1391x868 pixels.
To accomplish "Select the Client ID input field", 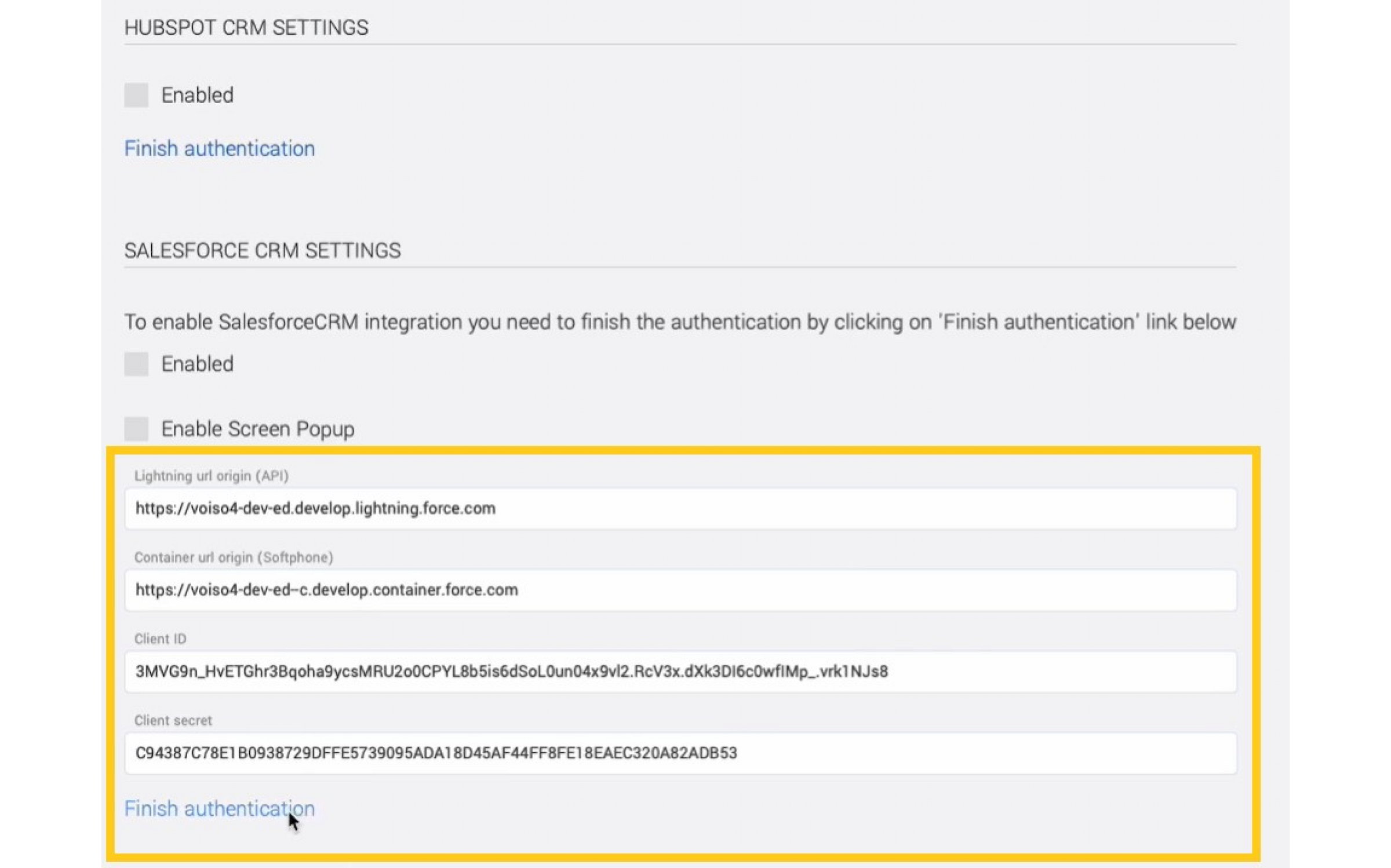I will pos(680,672).
